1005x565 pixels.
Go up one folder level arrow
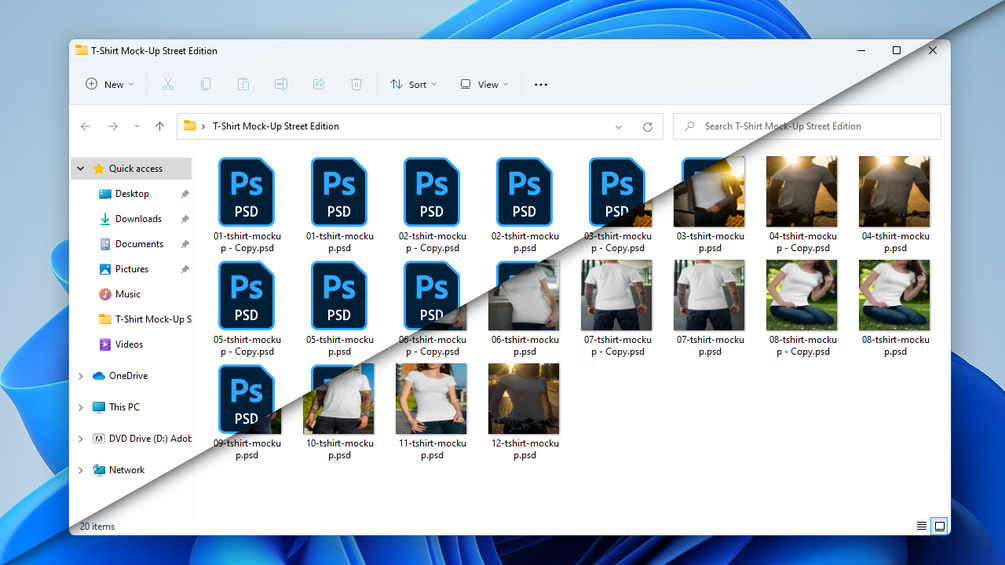(x=160, y=127)
